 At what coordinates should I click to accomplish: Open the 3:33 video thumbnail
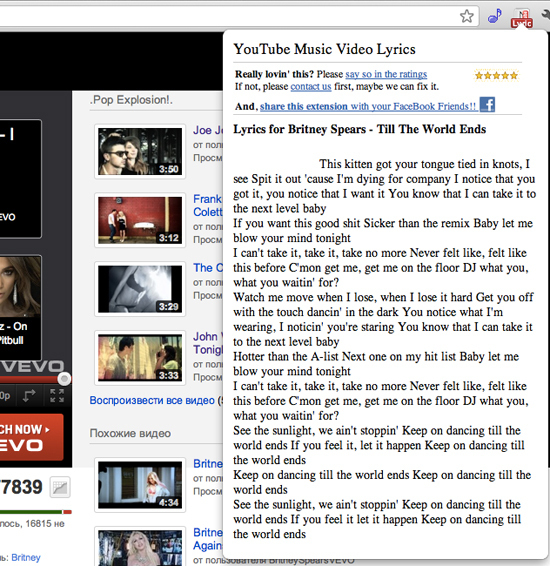(x=140, y=358)
